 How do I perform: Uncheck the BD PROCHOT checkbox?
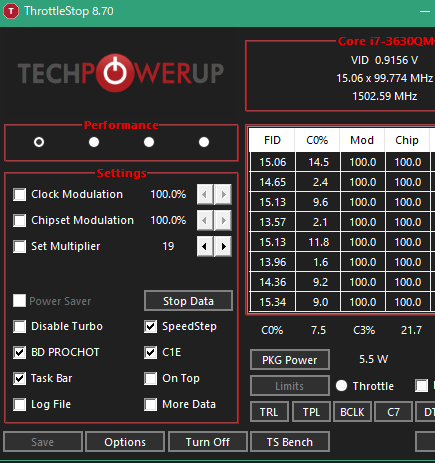coord(19,352)
